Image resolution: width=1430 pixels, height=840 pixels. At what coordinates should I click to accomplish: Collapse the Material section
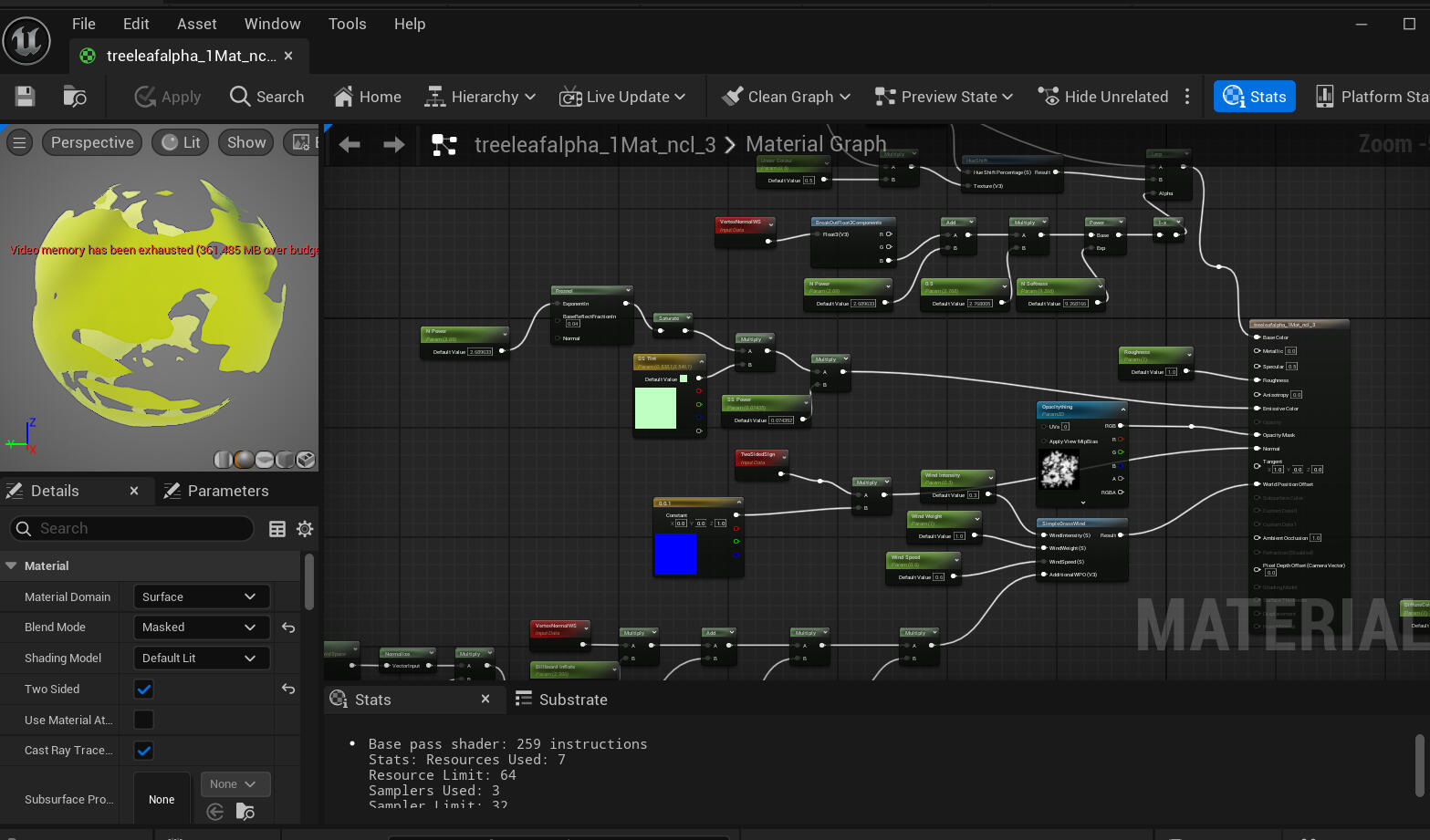(x=12, y=566)
